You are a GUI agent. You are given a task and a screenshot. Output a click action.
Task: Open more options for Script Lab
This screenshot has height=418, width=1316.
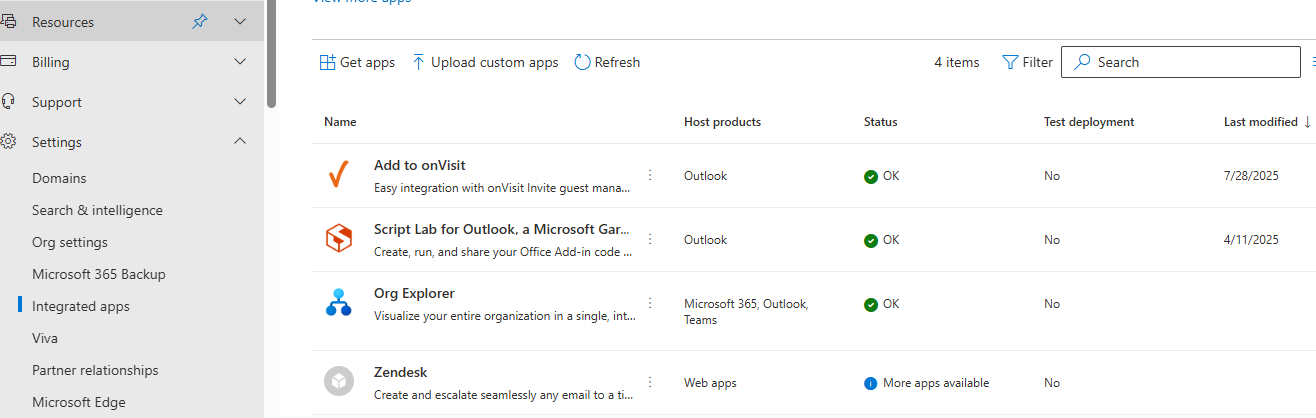coord(650,239)
